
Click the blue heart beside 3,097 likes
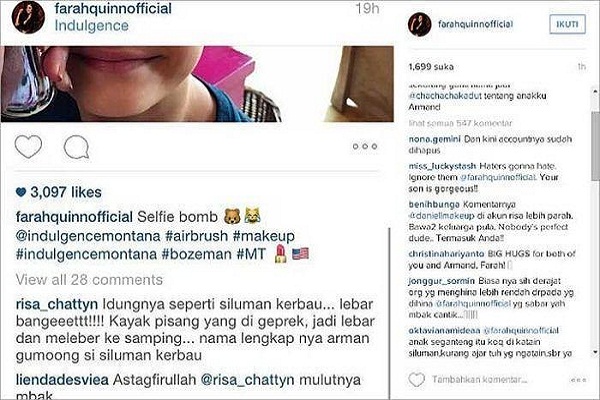(21, 192)
